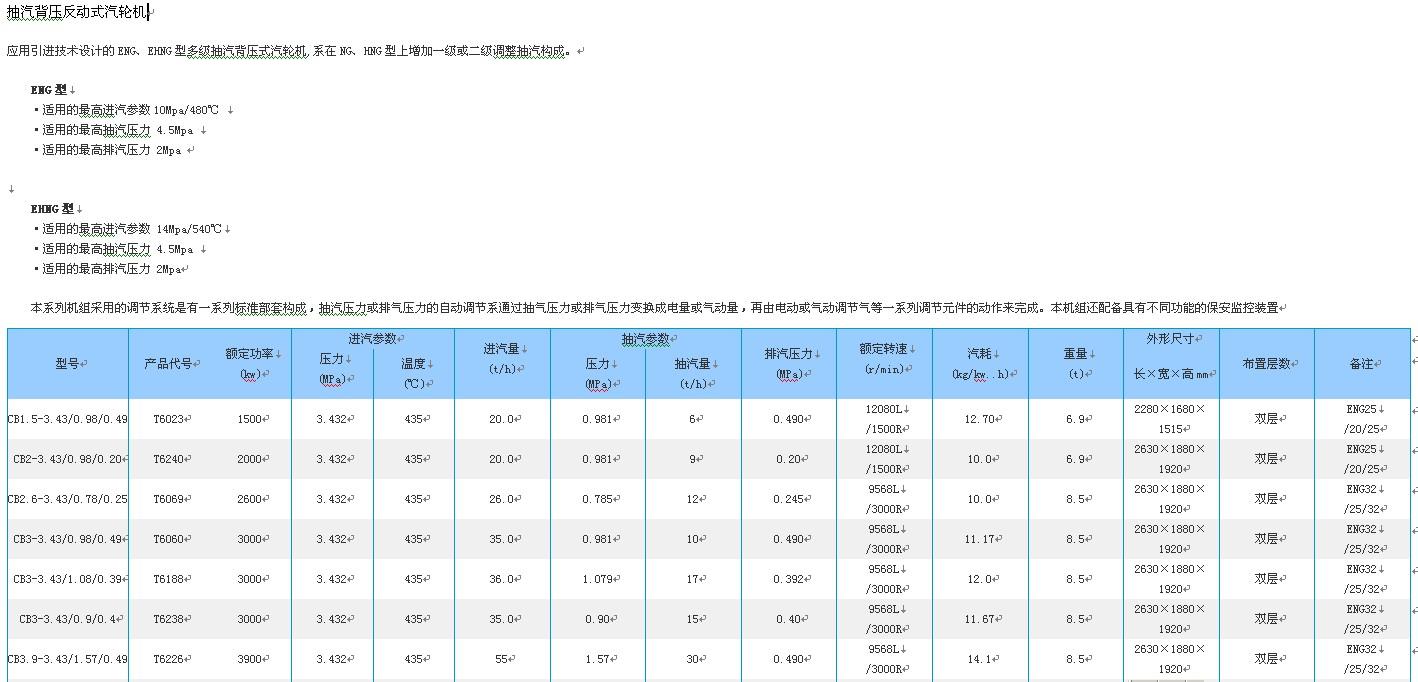
Task: Click the 外形尺寸 header cell
Action: click(1171, 339)
